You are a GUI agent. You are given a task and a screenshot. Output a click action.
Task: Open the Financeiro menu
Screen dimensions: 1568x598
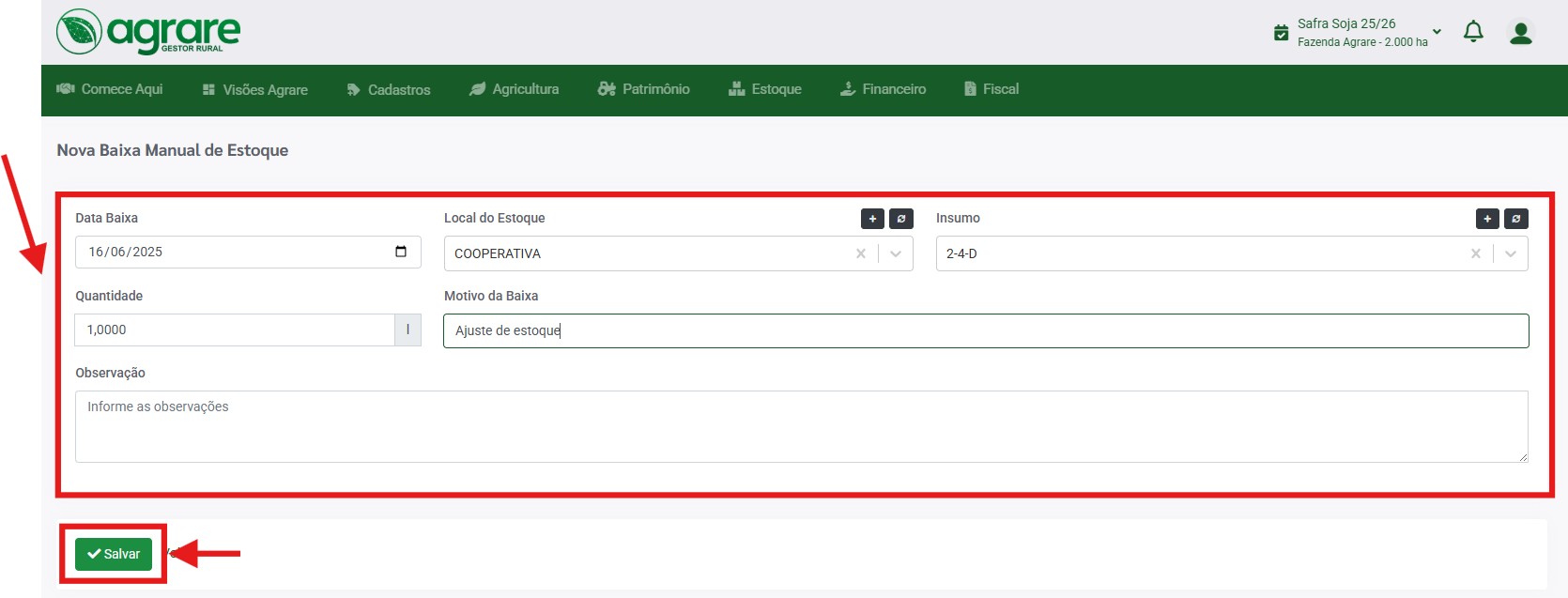coord(883,89)
